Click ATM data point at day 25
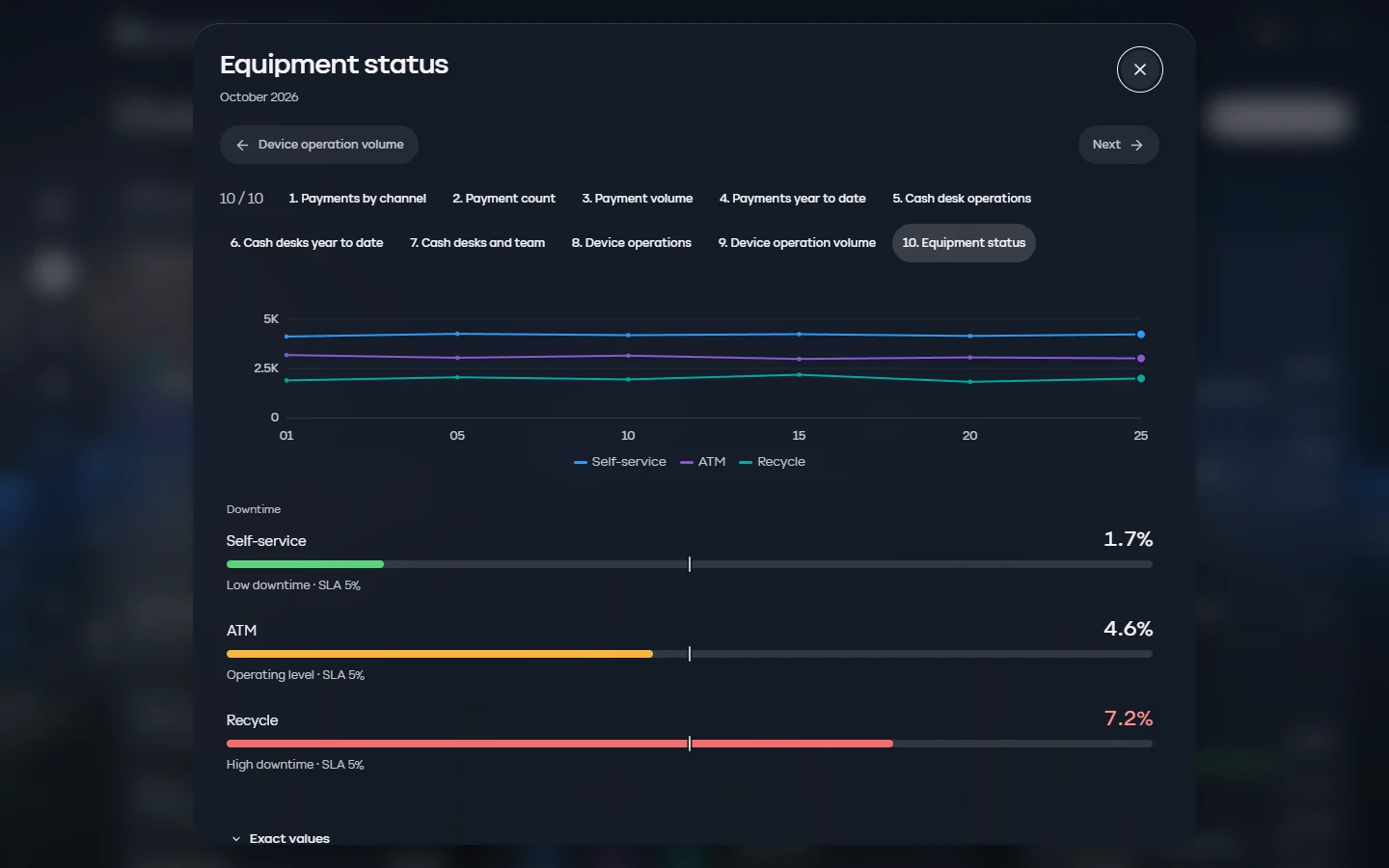This screenshot has width=1389, height=868. [1141, 359]
